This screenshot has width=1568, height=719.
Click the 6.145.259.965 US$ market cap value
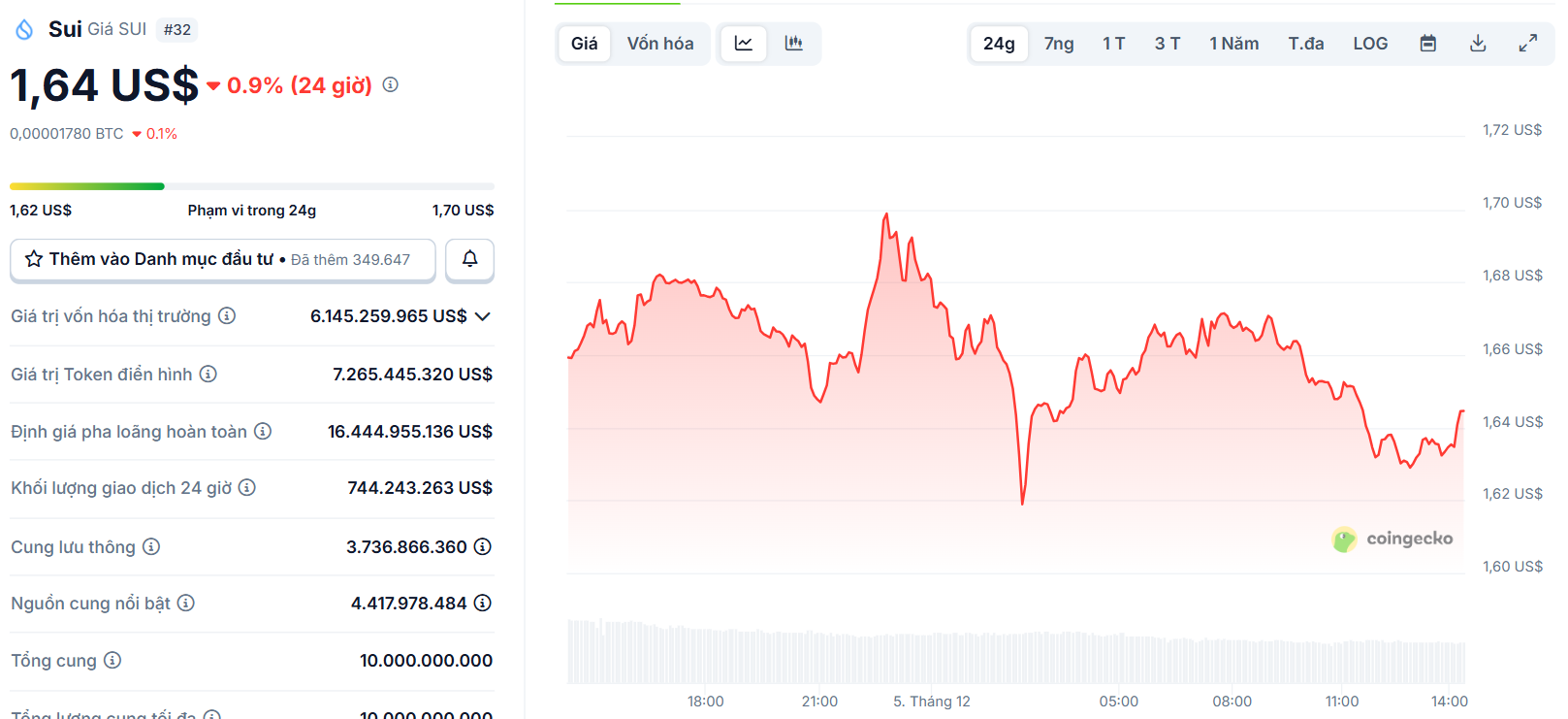coord(389,316)
